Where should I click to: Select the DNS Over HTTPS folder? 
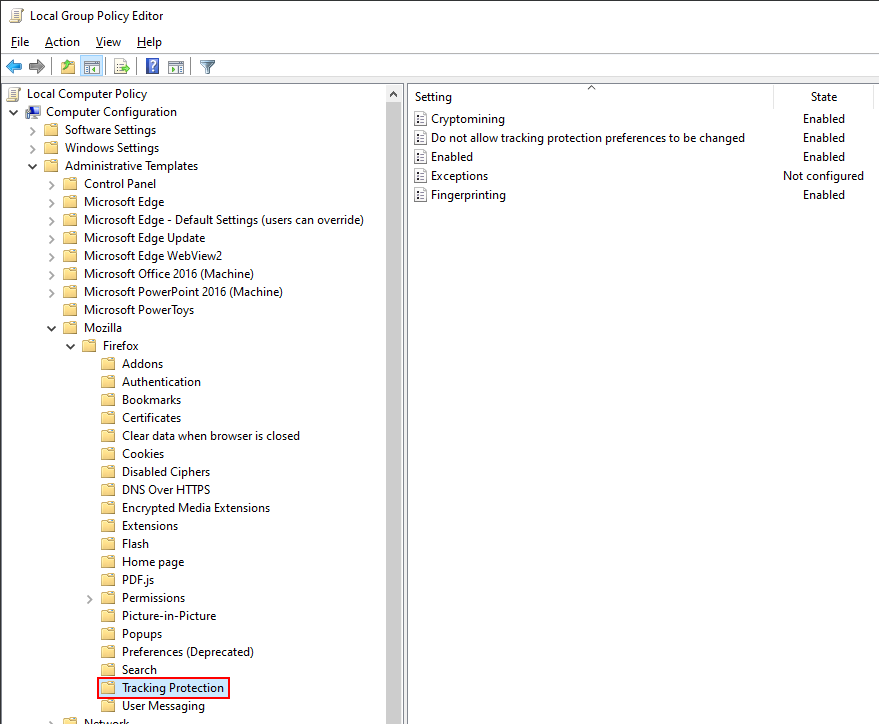pos(166,490)
